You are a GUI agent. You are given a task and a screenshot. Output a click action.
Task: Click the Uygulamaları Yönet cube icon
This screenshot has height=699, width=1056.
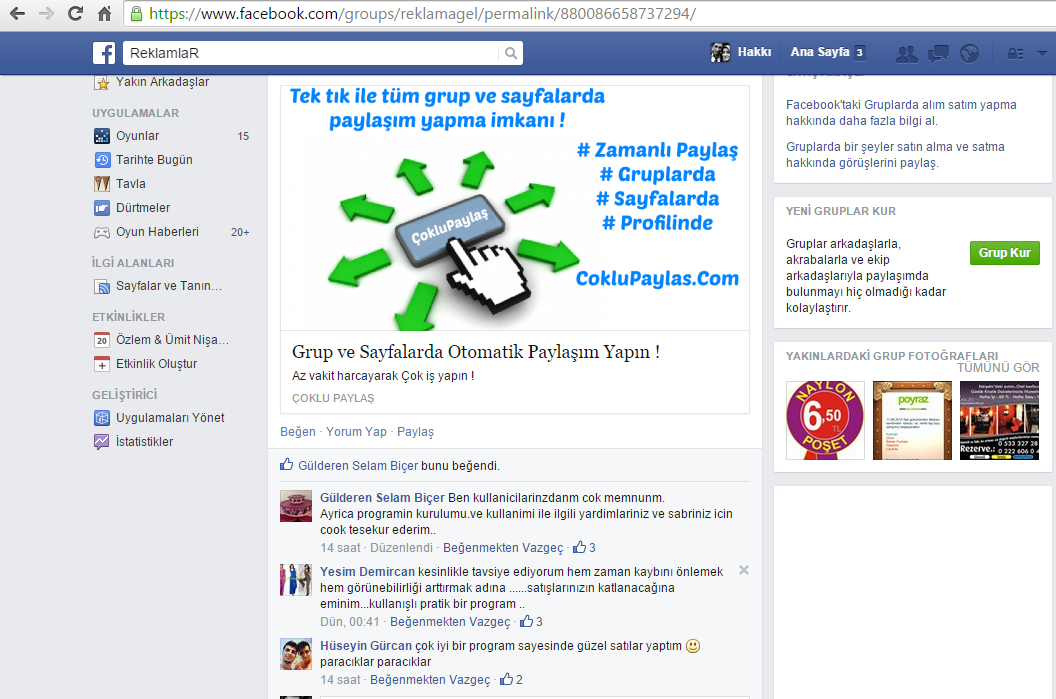102,418
